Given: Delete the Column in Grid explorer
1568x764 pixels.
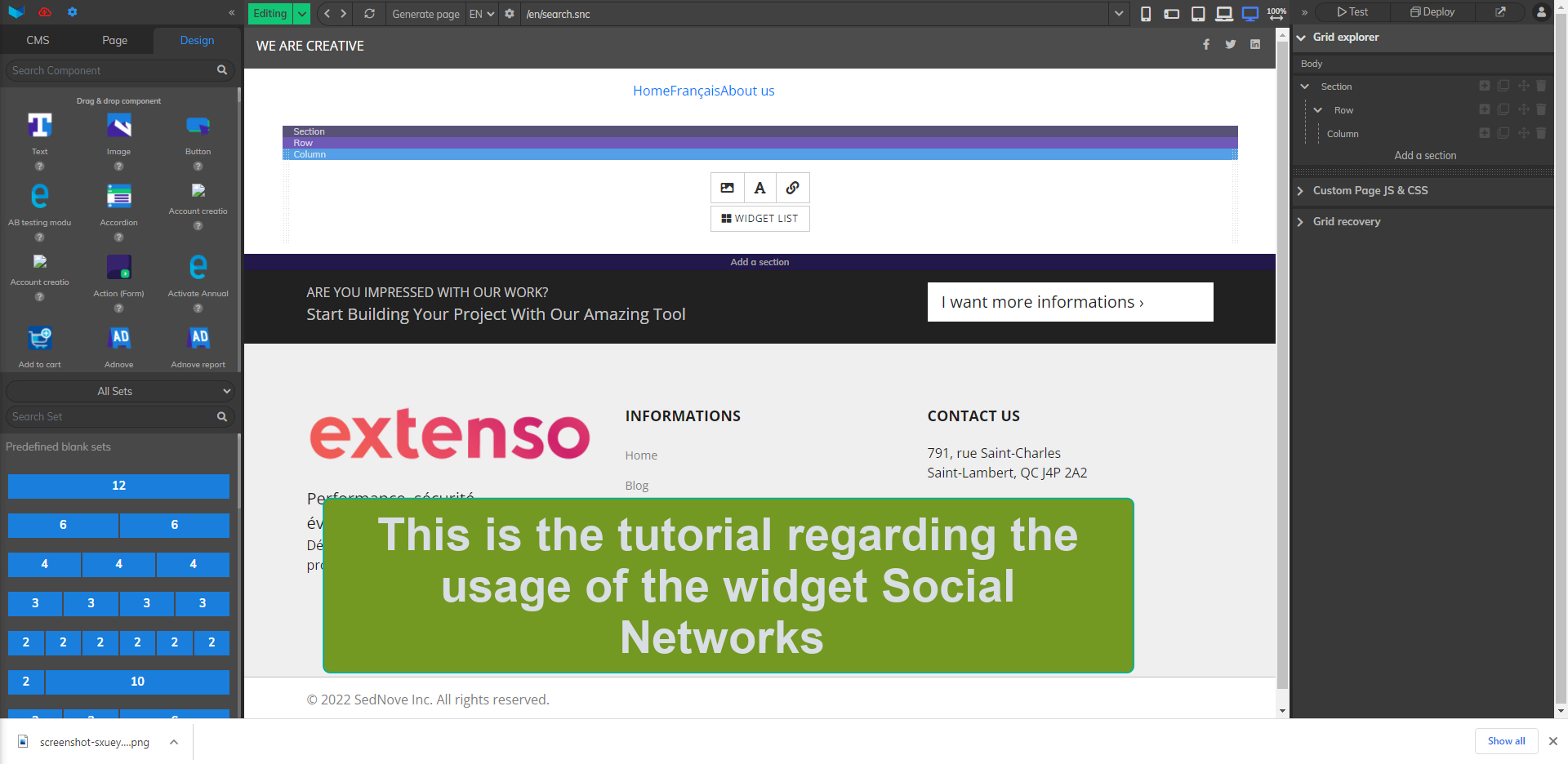Looking at the screenshot, I should 1541,133.
